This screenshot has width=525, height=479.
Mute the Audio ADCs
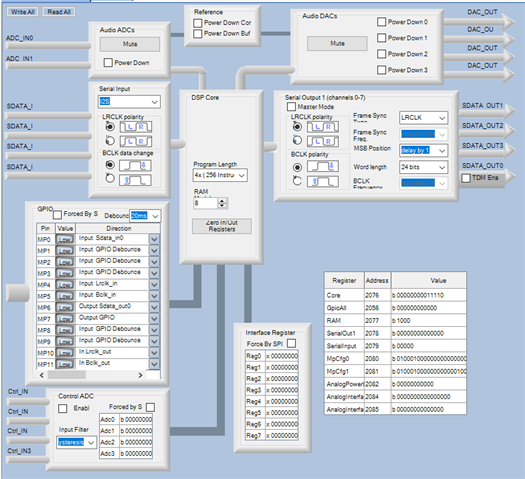click(x=130, y=44)
